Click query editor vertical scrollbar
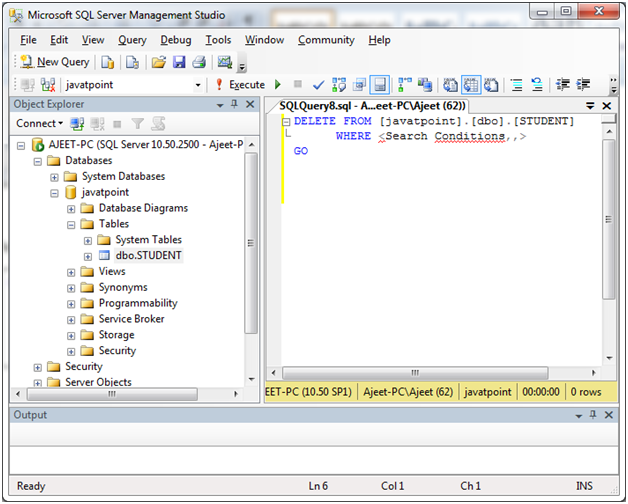 pyautogui.click(x=609, y=219)
